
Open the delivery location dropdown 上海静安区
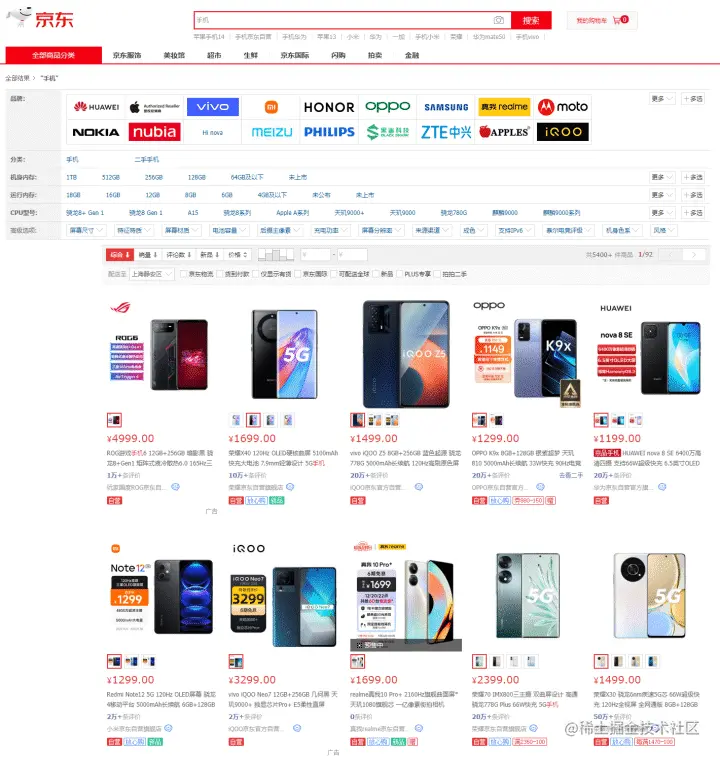point(152,274)
